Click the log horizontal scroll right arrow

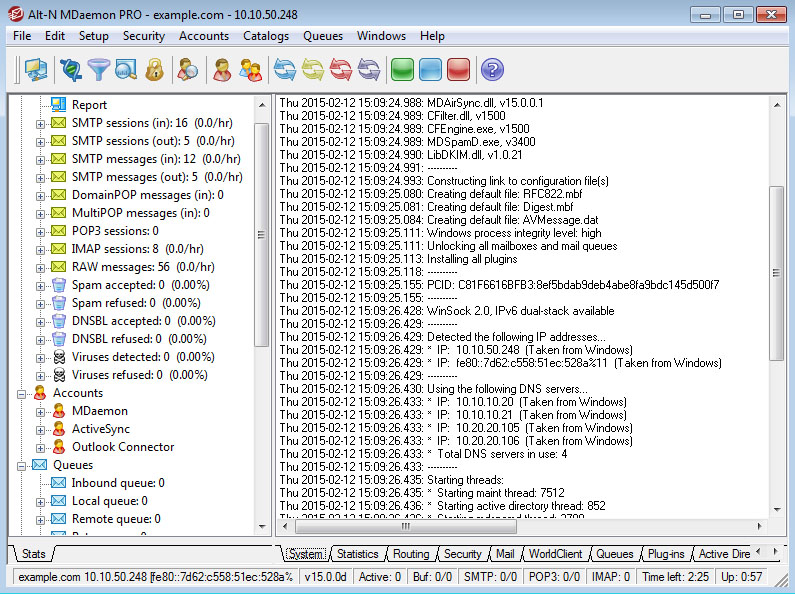point(759,527)
